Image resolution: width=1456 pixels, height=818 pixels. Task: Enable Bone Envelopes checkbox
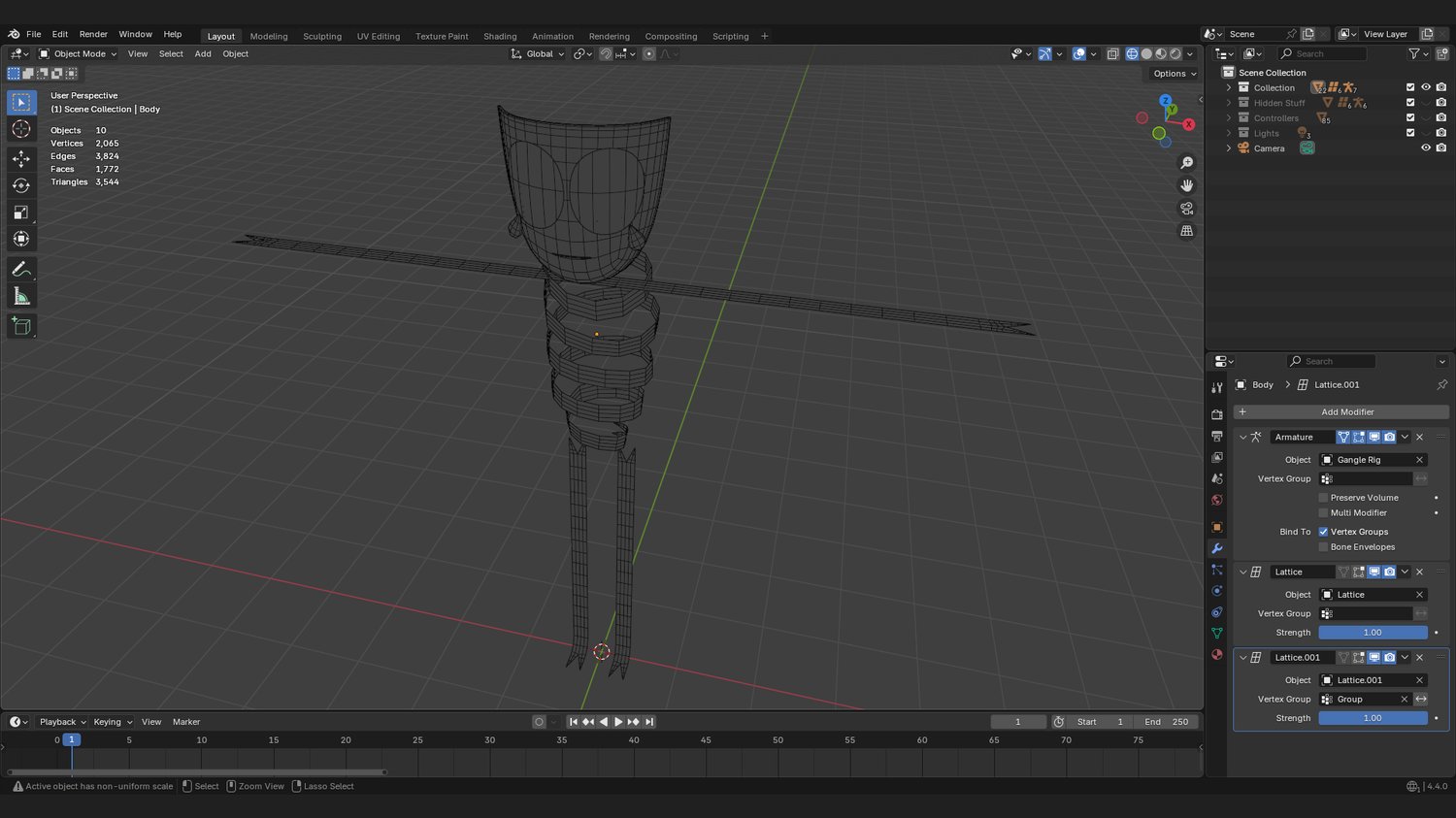(1323, 547)
